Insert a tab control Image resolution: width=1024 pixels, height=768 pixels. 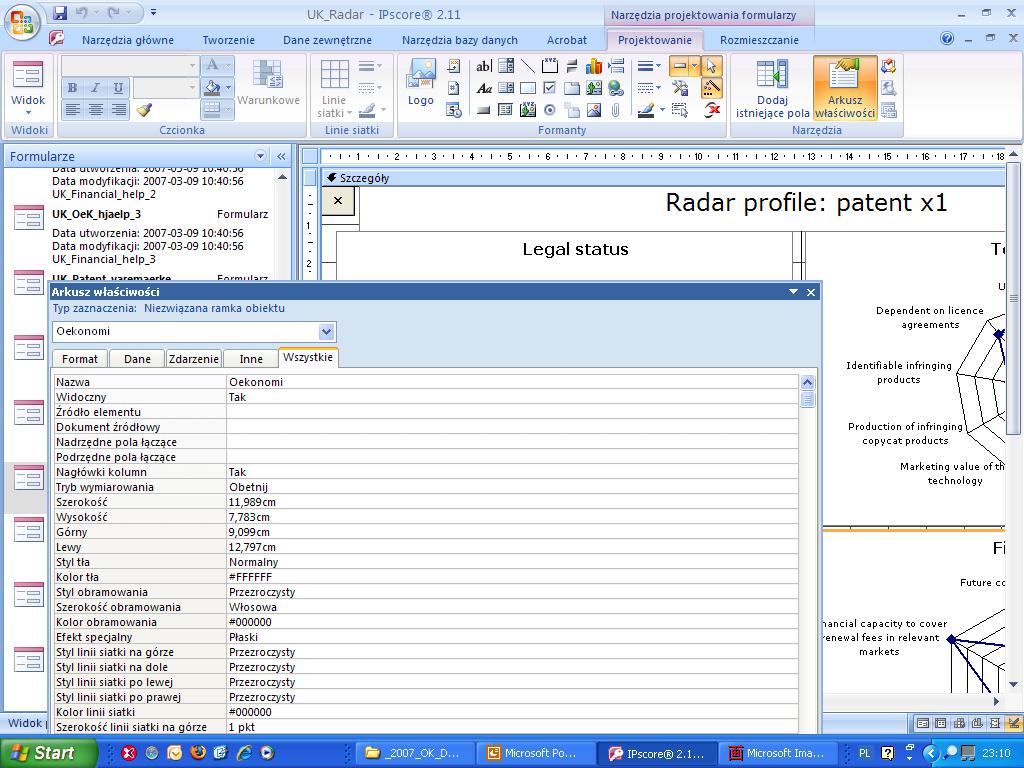tap(571, 88)
